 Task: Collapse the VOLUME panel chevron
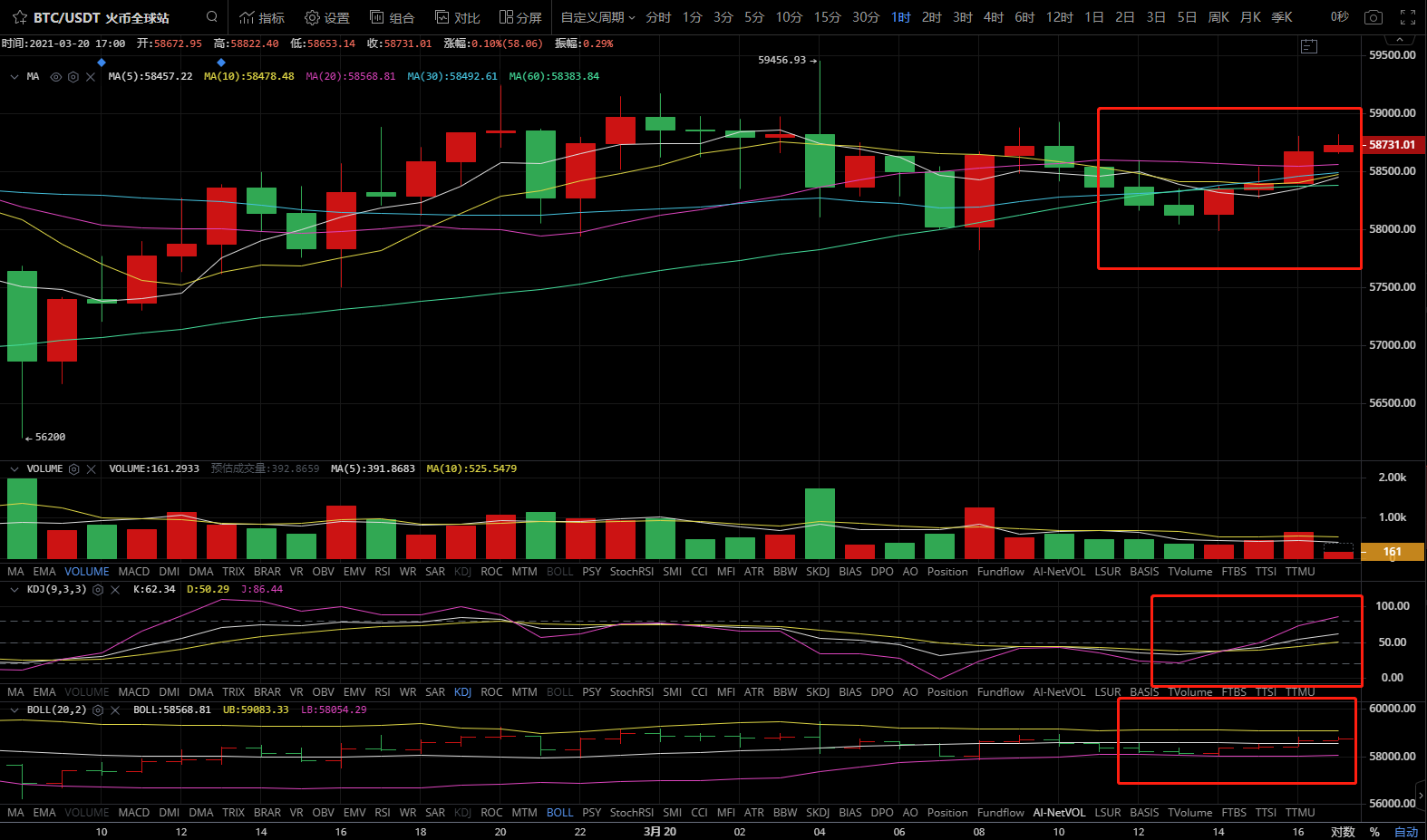click(15, 469)
